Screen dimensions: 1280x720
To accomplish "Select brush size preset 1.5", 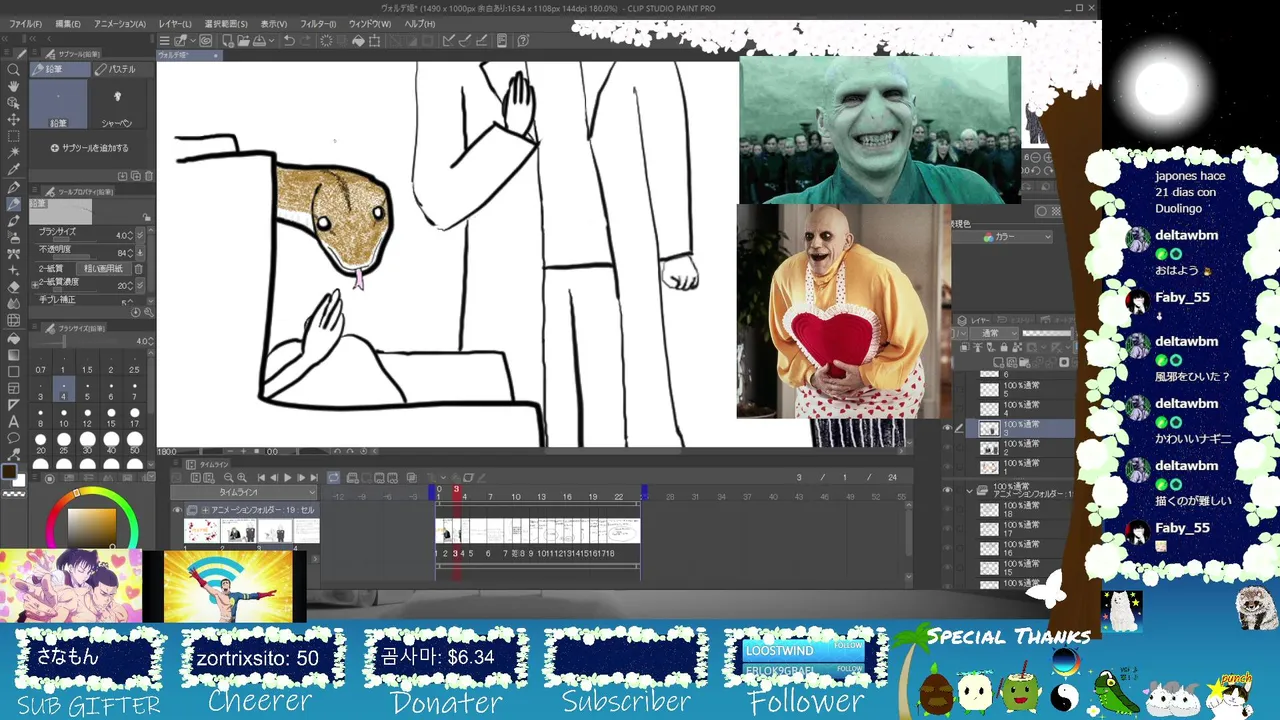I will [87, 364].
